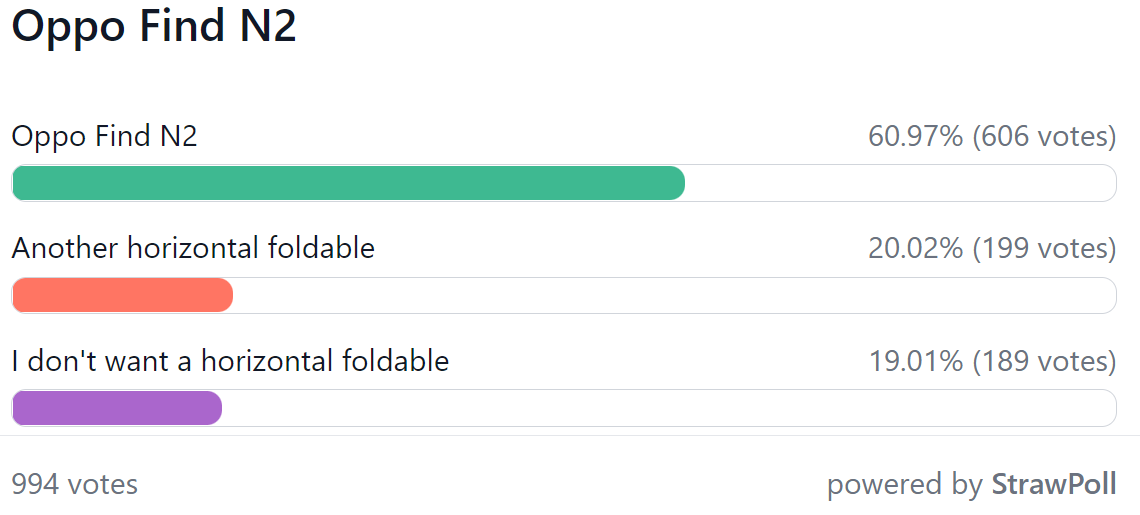Click the rounded end of coral bar
This screenshot has height=515, width=1140.
pos(225,295)
